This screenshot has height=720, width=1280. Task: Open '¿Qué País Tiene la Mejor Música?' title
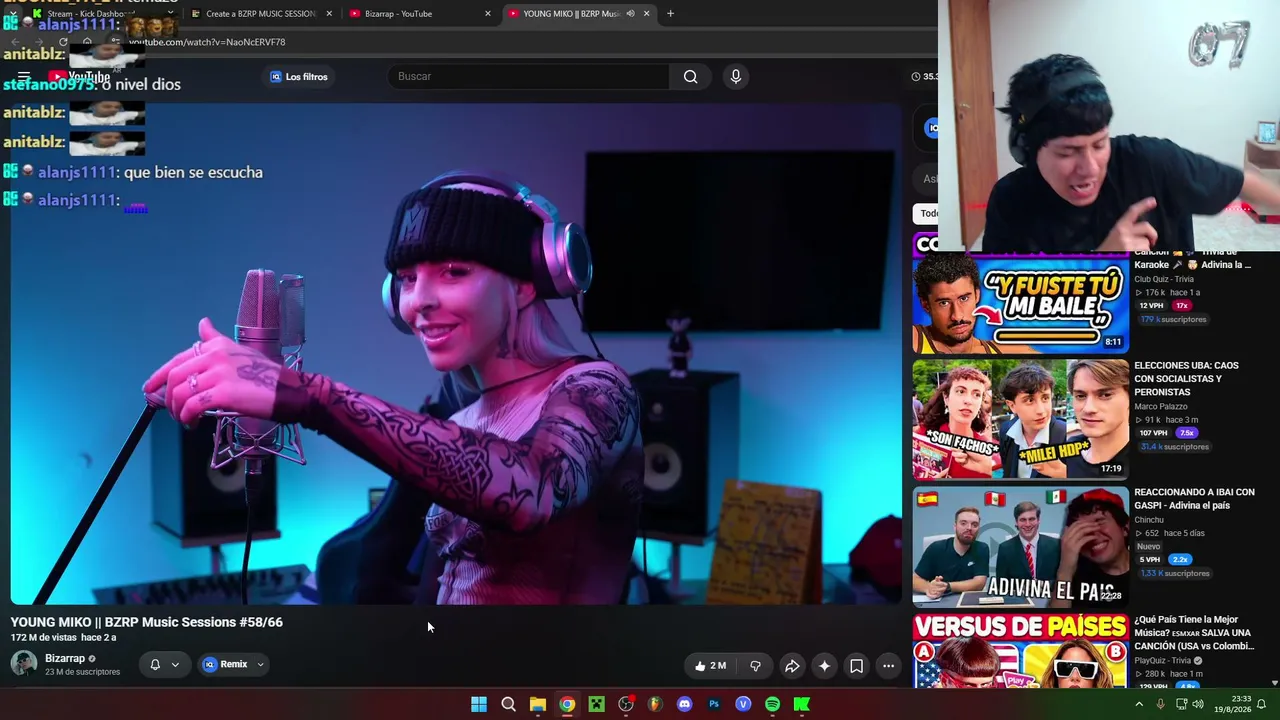point(1194,633)
